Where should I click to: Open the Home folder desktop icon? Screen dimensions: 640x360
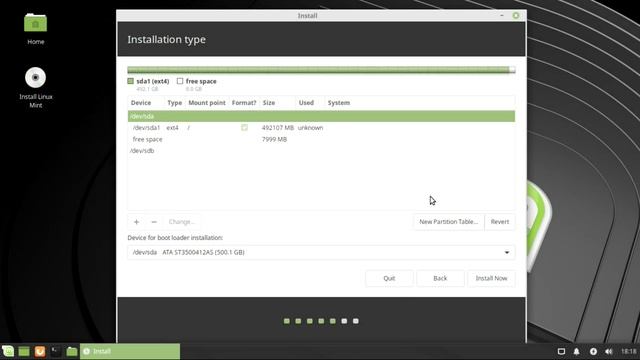coord(36,29)
